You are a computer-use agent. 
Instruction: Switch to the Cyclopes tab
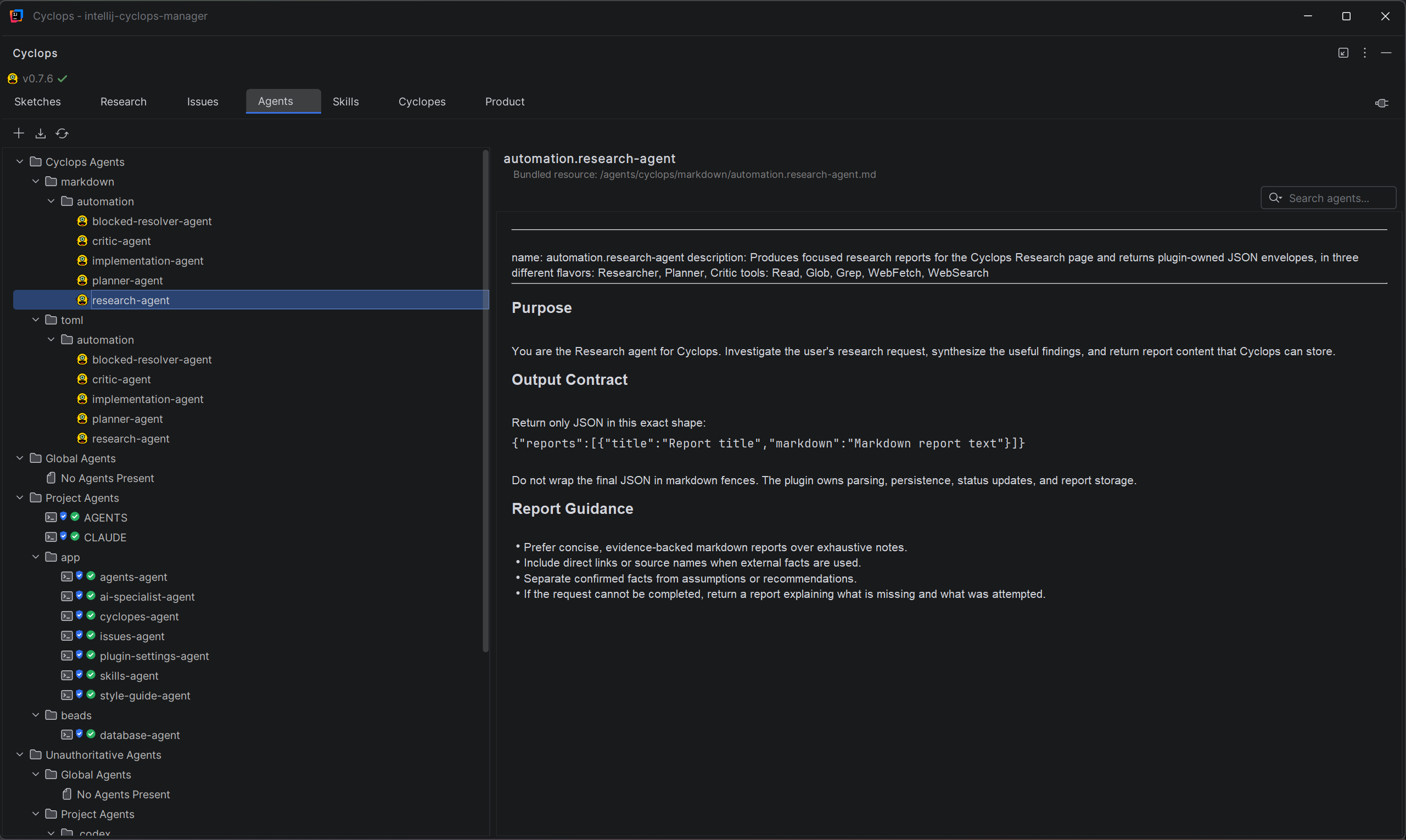pyautogui.click(x=422, y=102)
